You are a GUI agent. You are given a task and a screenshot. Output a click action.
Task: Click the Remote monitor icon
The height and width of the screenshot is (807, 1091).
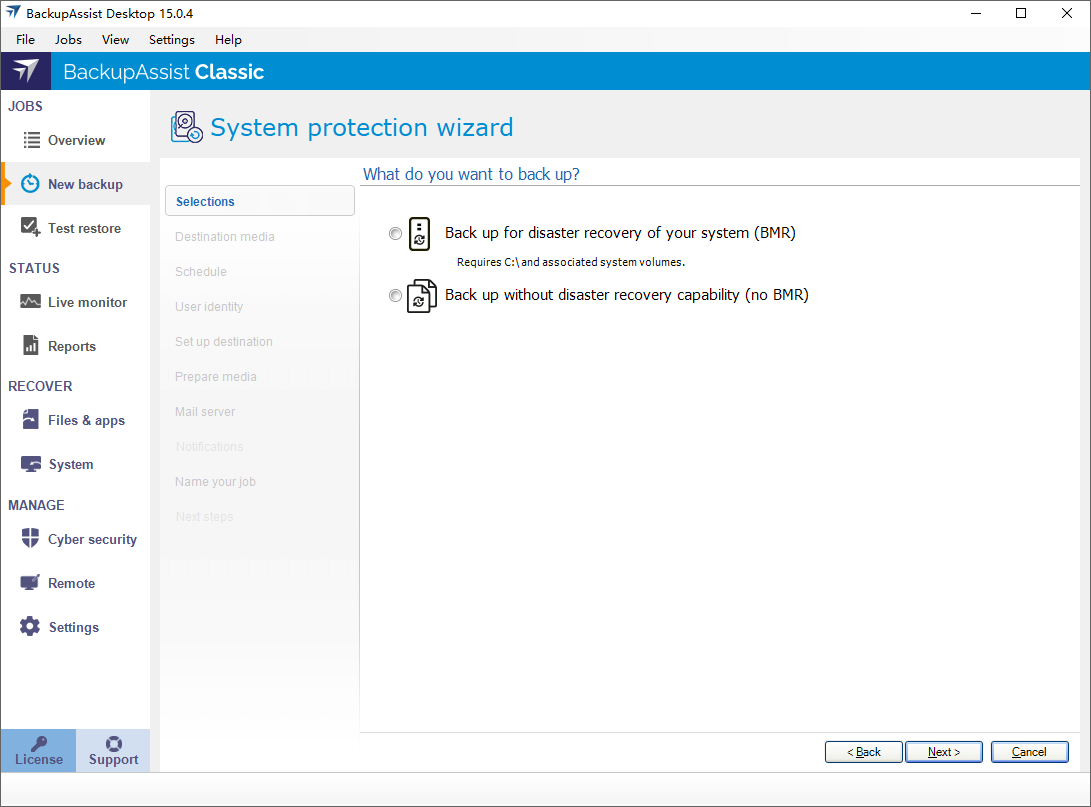(30, 582)
